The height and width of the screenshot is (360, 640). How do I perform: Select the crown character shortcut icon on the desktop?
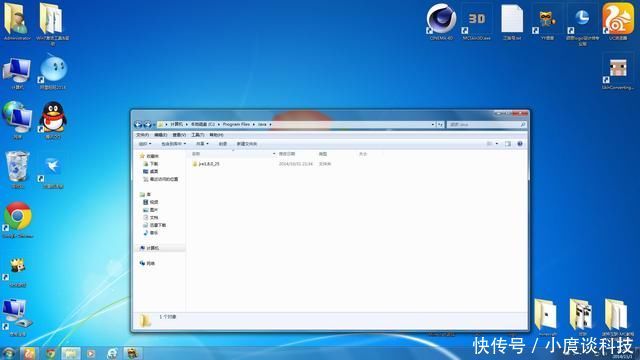tap(17, 271)
